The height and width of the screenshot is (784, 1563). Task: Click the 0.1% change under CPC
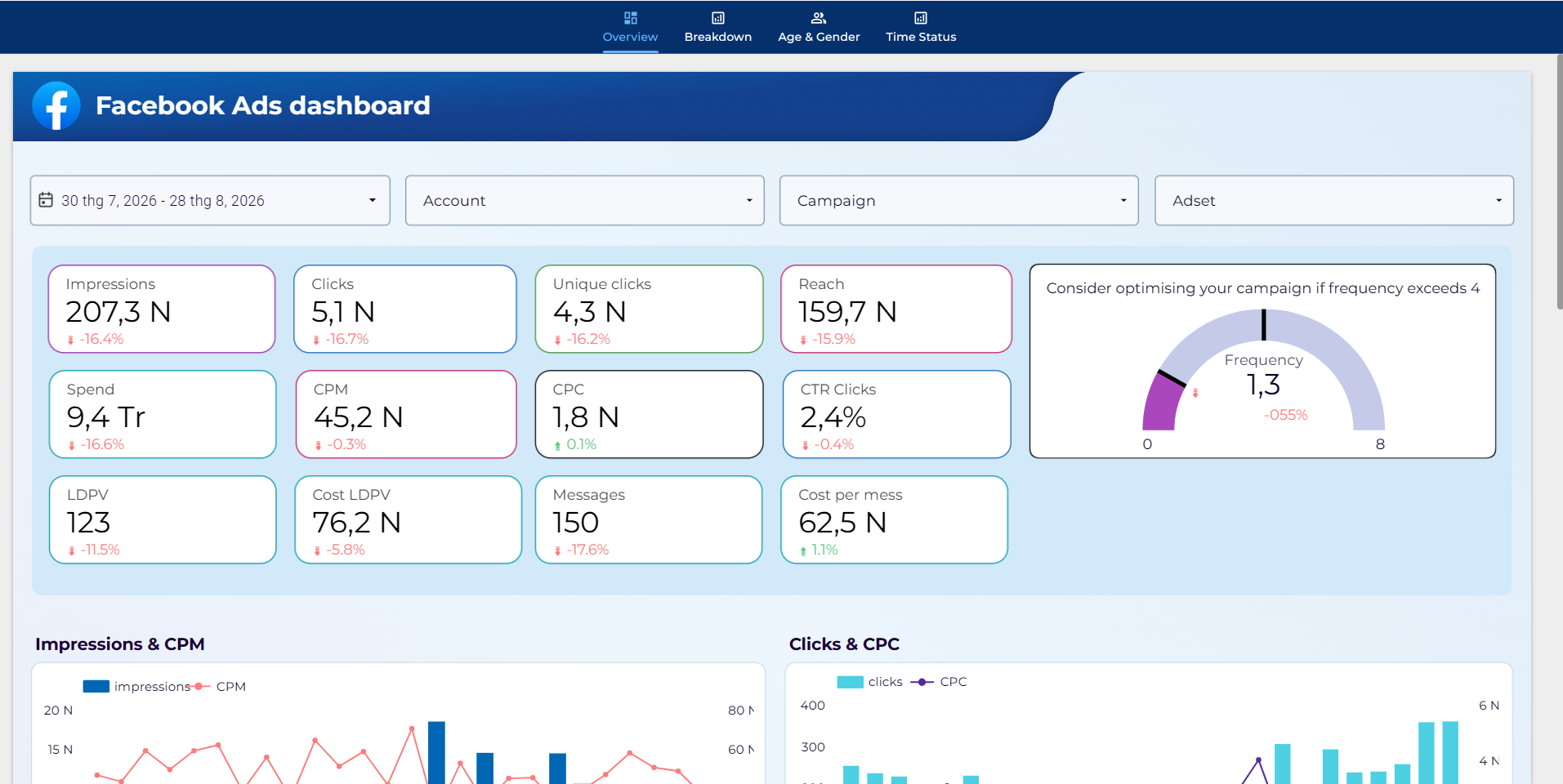pyautogui.click(x=582, y=444)
